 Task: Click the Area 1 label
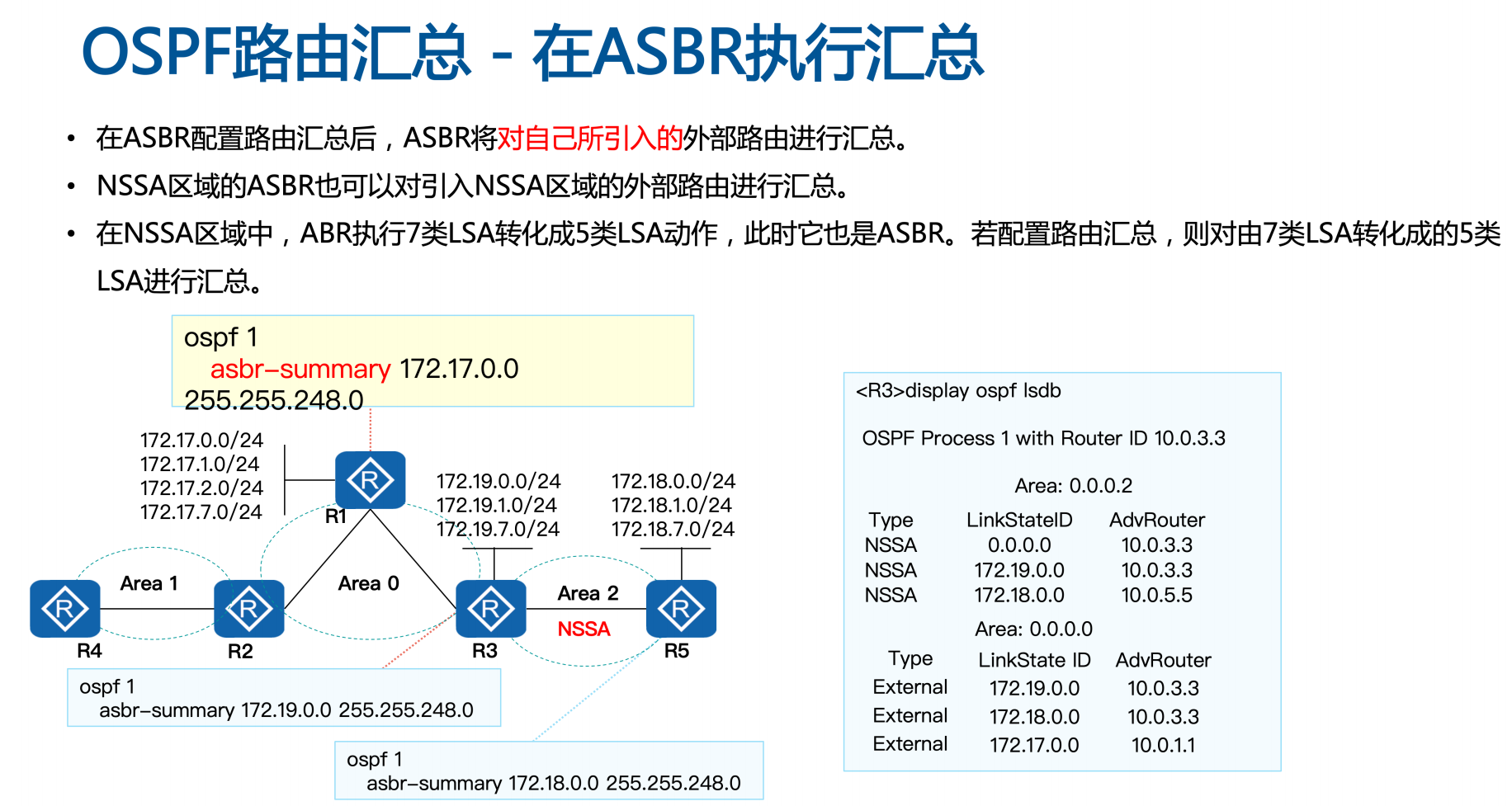coord(149,583)
